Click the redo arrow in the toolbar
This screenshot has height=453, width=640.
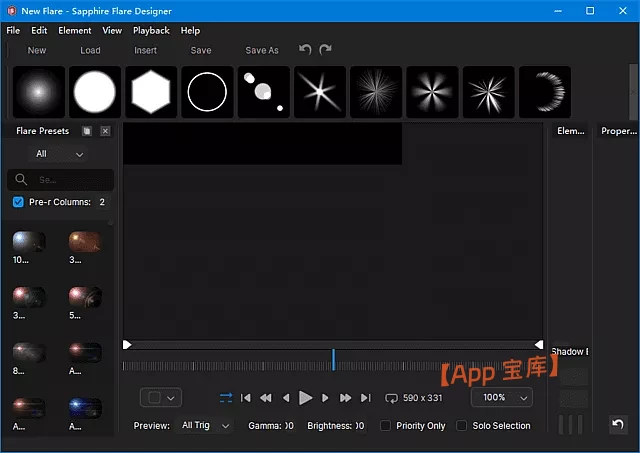coord(325,49)
